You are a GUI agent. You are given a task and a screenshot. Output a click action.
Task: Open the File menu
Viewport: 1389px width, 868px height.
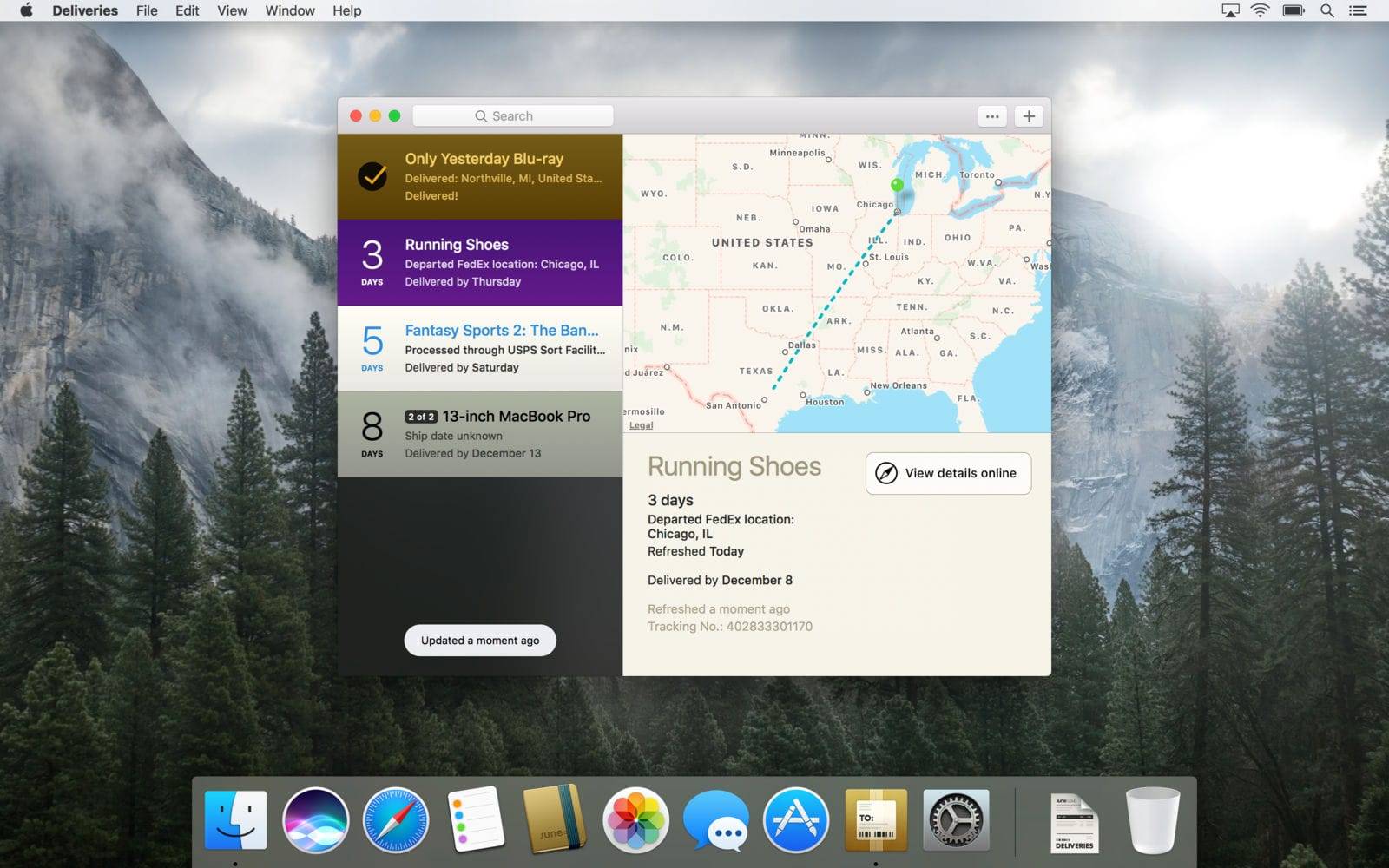pyautogui.click(x=147, y=10)
